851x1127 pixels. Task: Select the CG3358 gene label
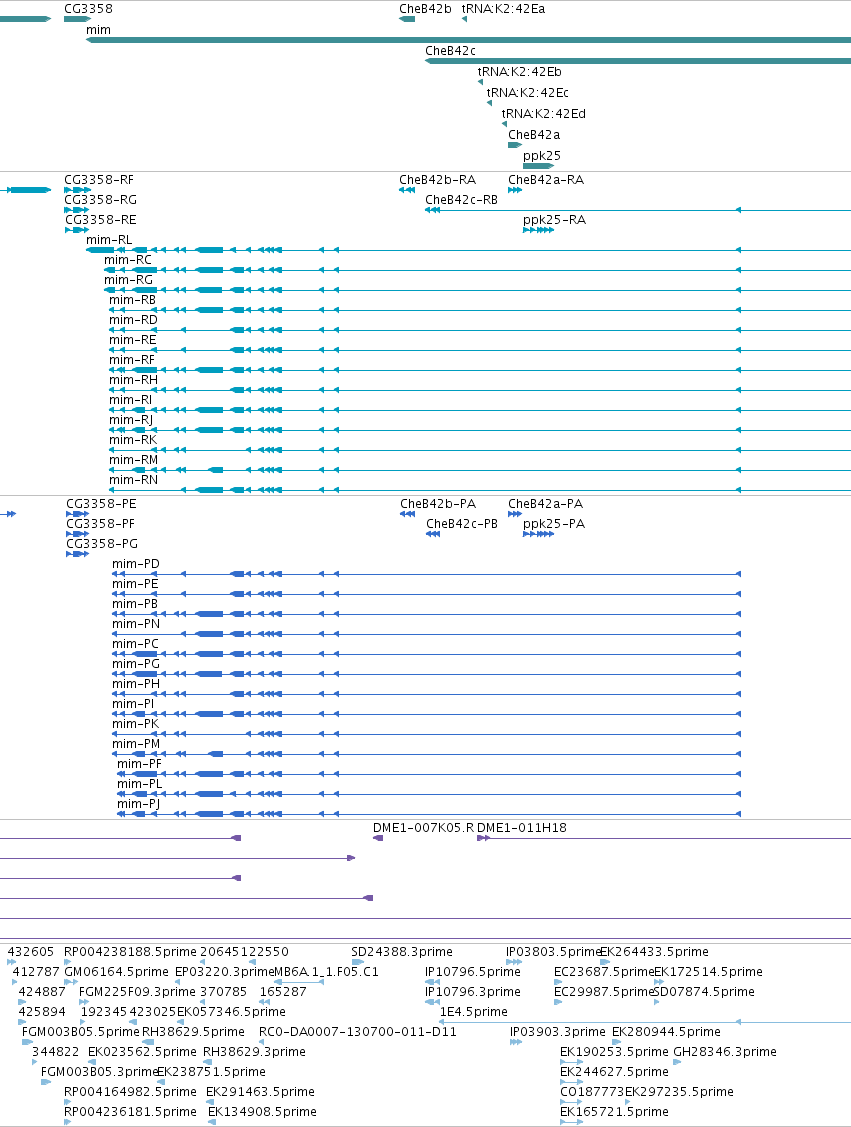click(x=88, y=9)
